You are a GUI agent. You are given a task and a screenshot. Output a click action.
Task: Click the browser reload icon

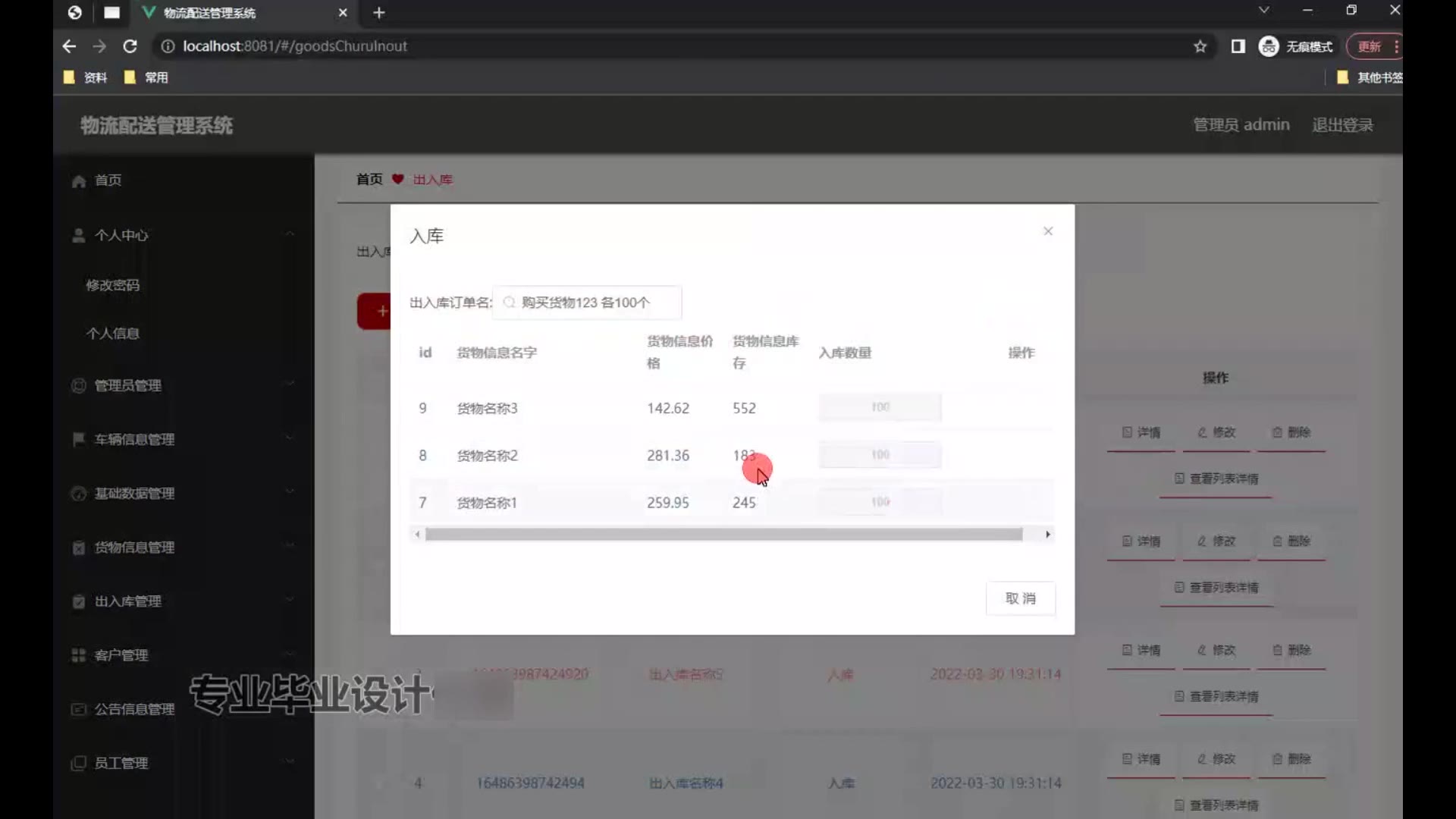point(130,46)
